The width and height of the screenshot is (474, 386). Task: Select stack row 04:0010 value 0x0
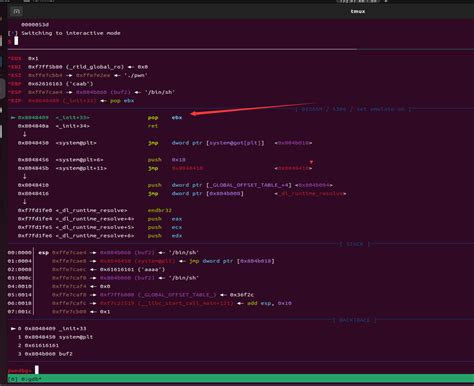point(105,286)
